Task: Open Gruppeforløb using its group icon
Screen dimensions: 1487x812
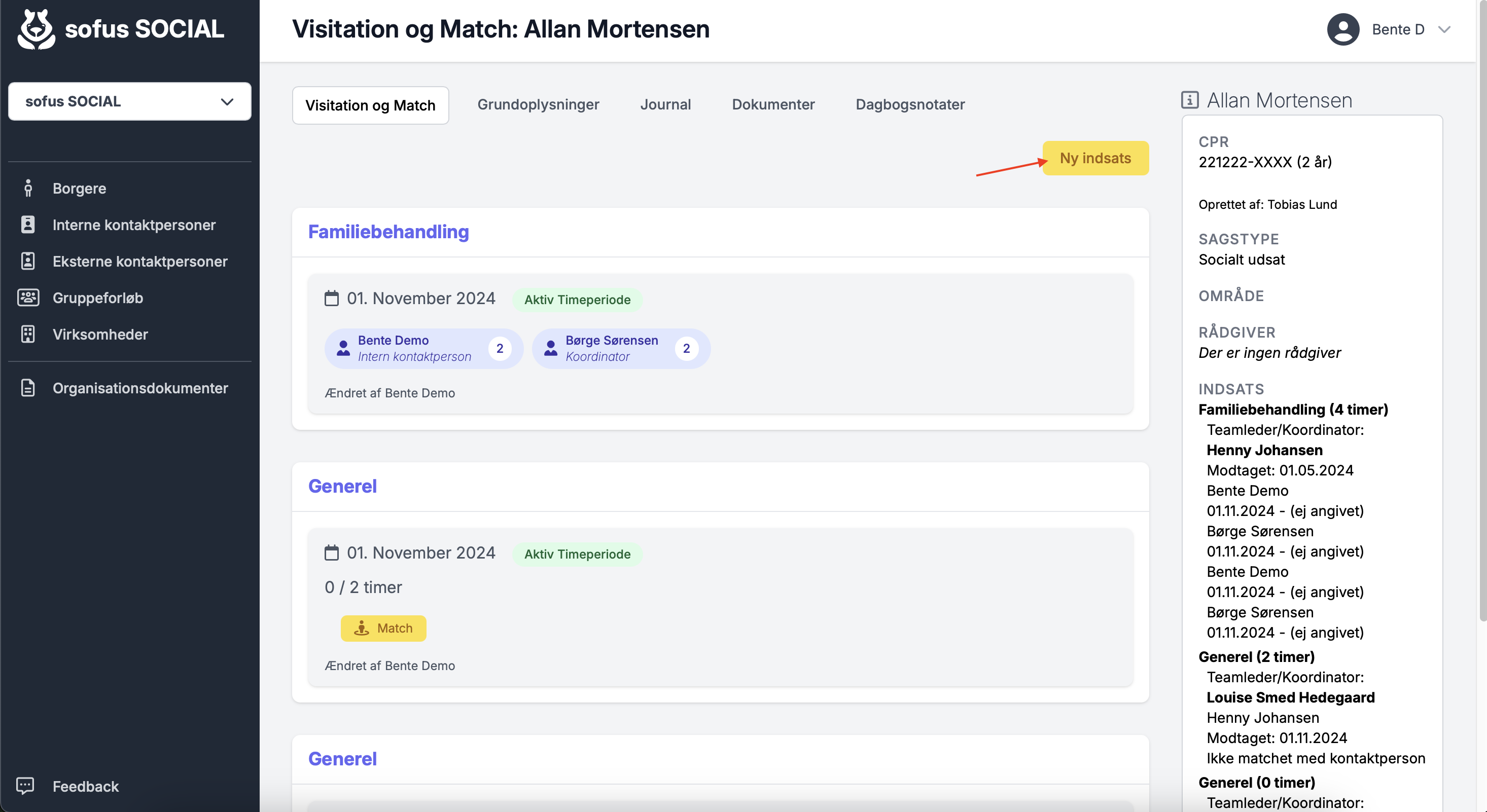Action: [28, 297]
